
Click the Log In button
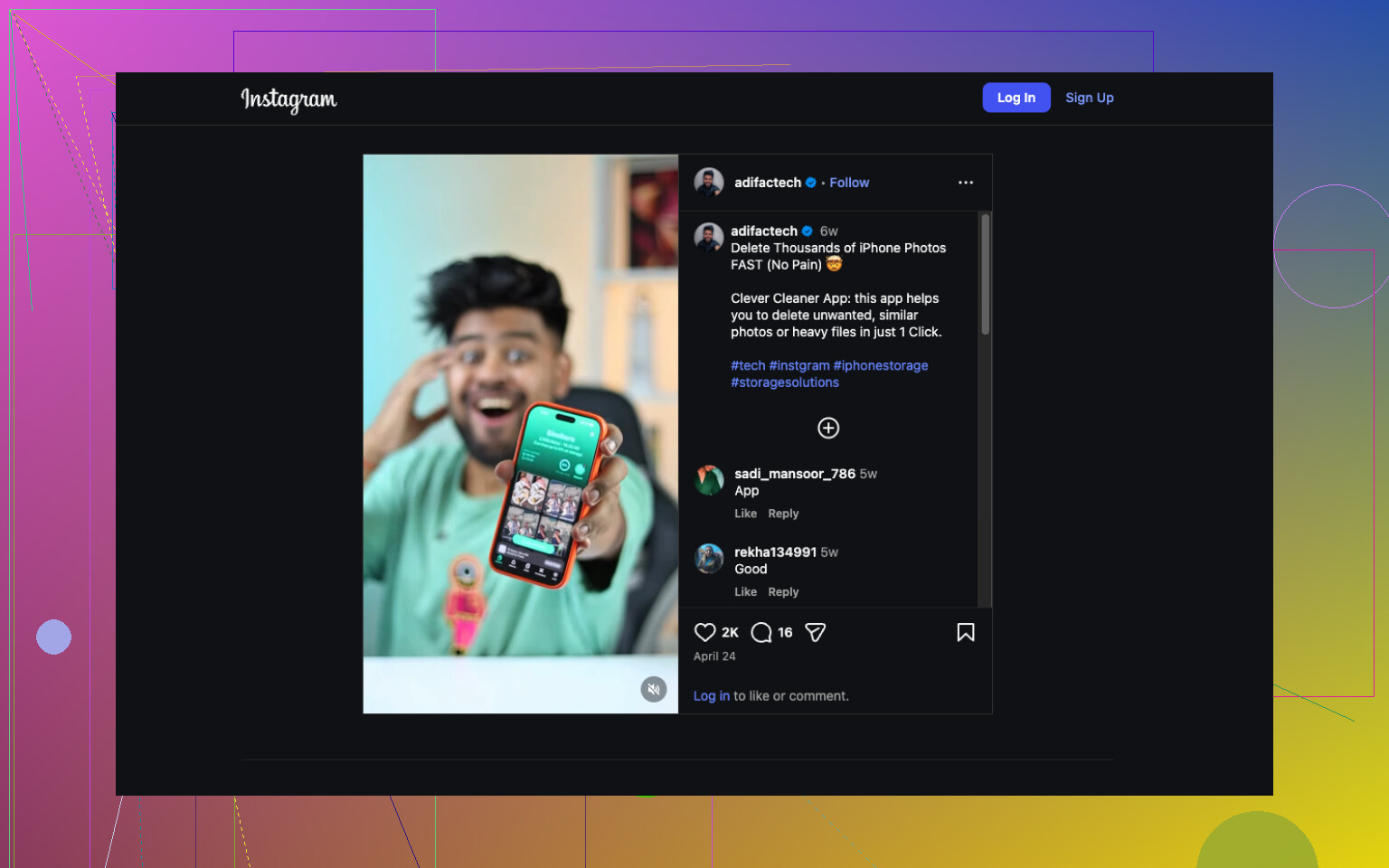pyautogui.click(x=1016, y=98)
